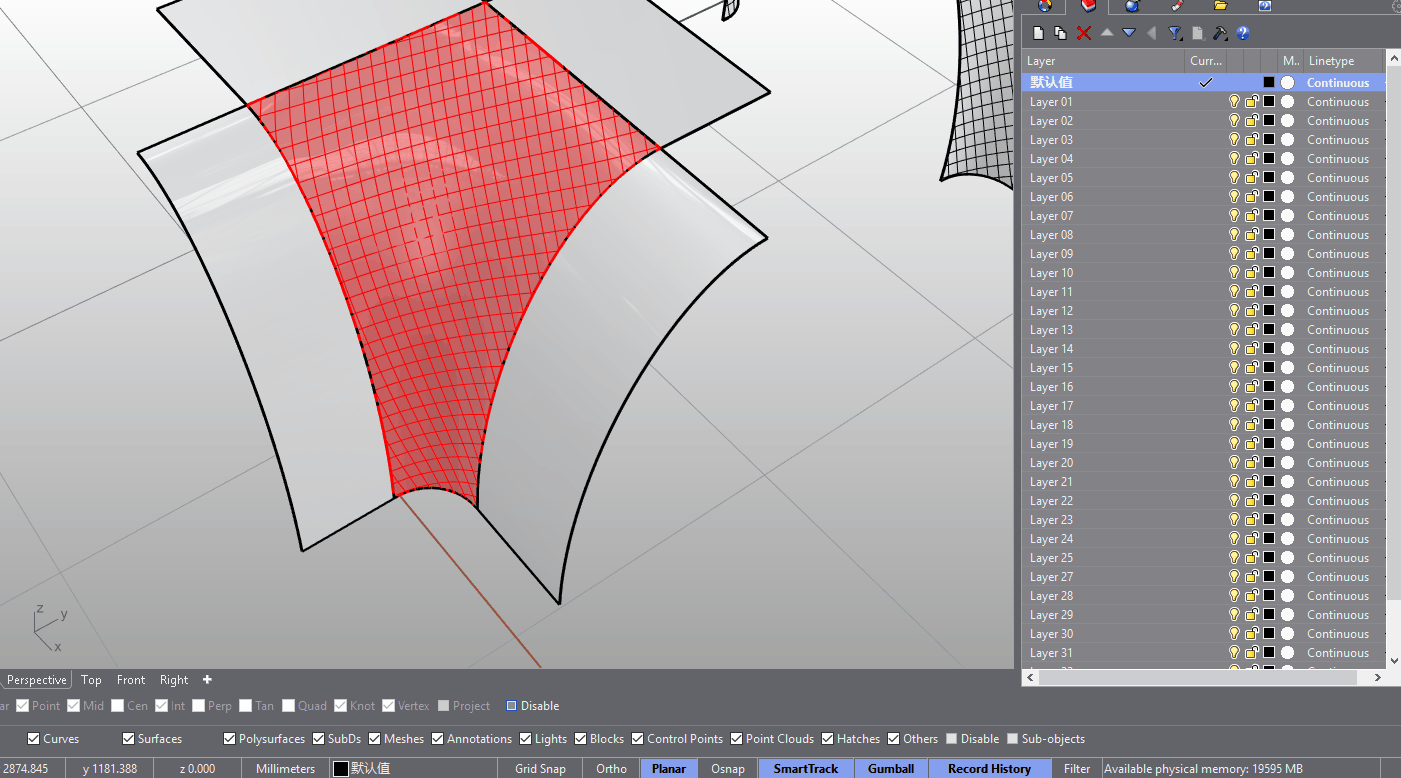Screen dimensions: 1401x778
Task: Lock Layer 20 using its padlock icon
Action: click(1251, 463)
